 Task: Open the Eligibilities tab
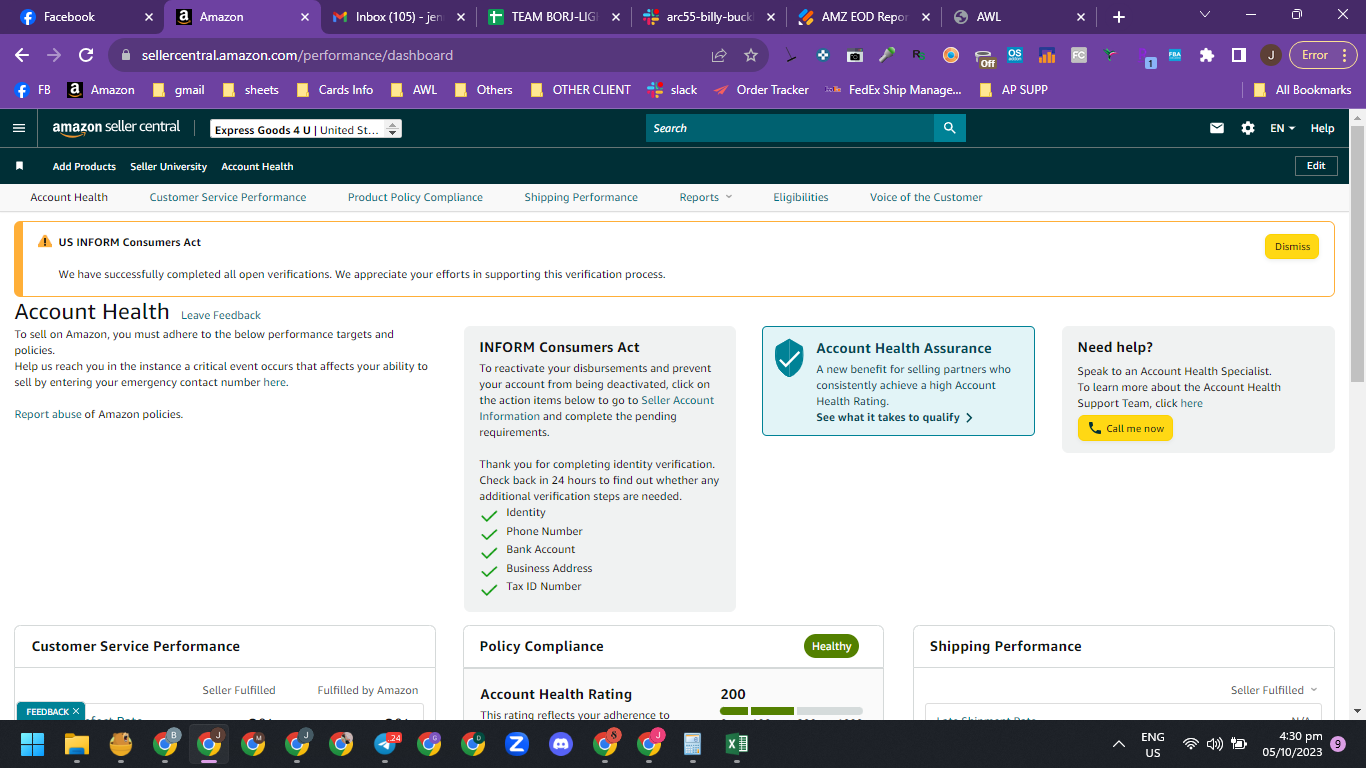(x=801, y=197)
